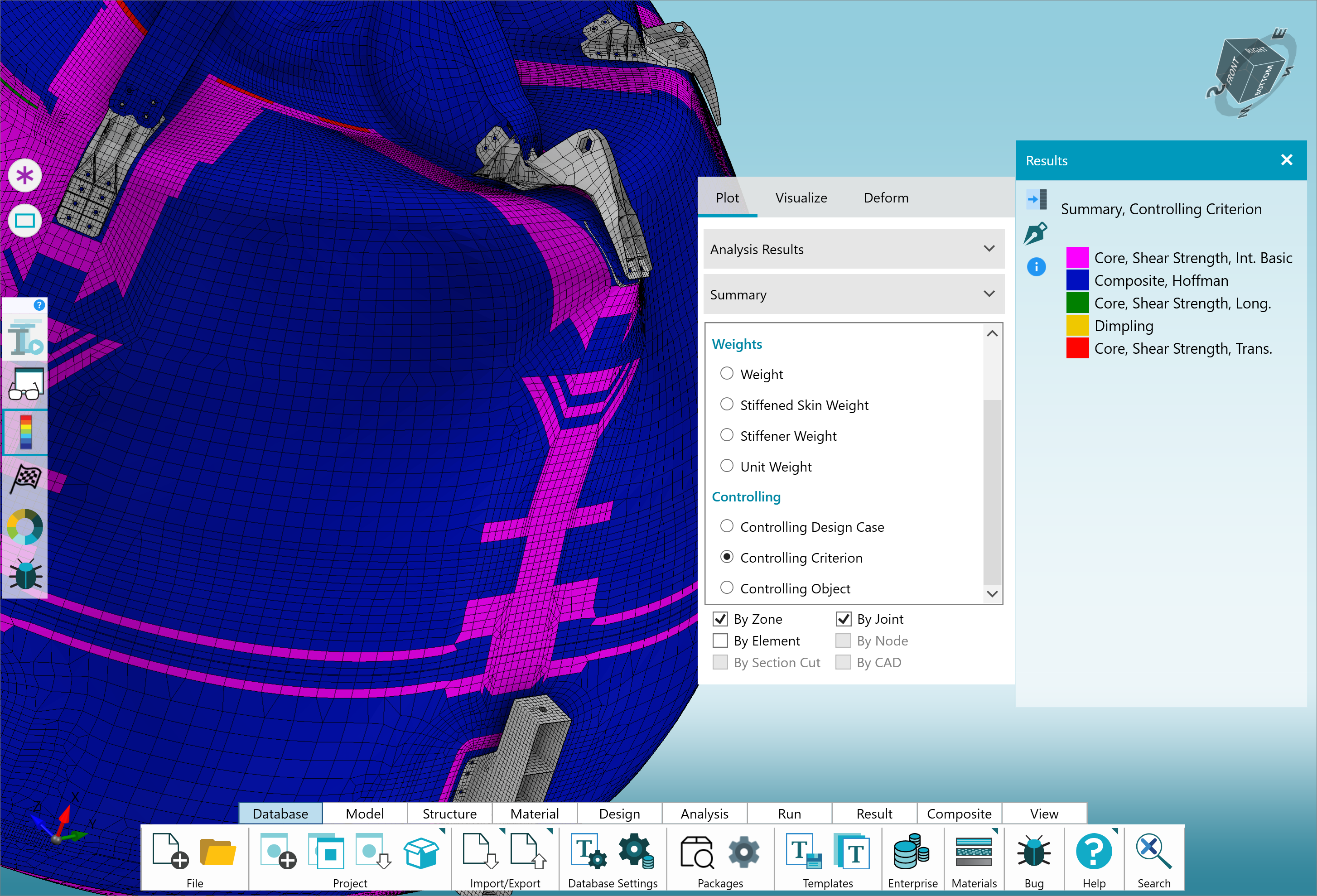Click the rectangle frame view button

(x=24, y=221)
